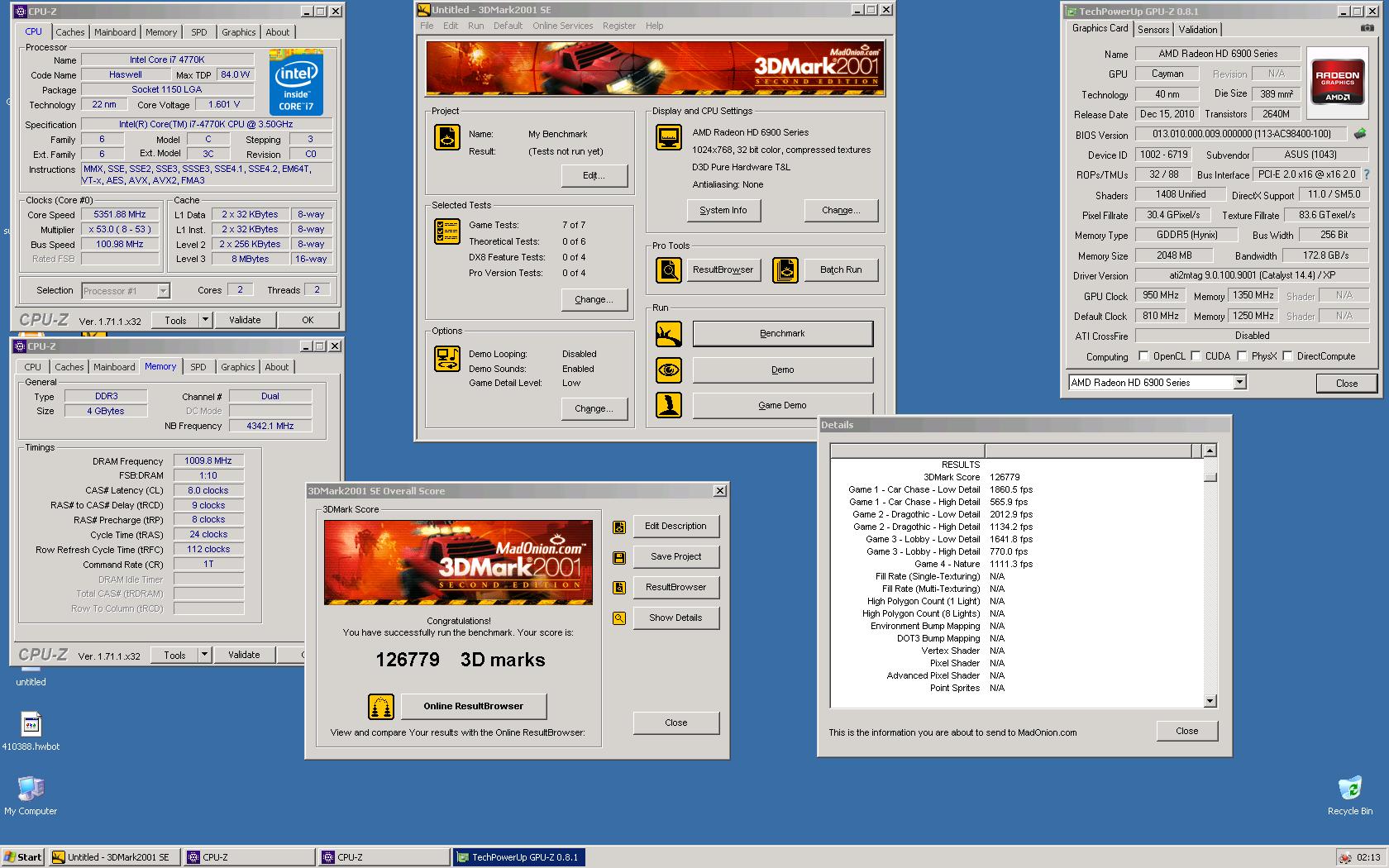The height and width of the screenshot is (868, 1389).
Task: Click the Intel Core i7 logo in CPU-Z
Action: point(296,83)
